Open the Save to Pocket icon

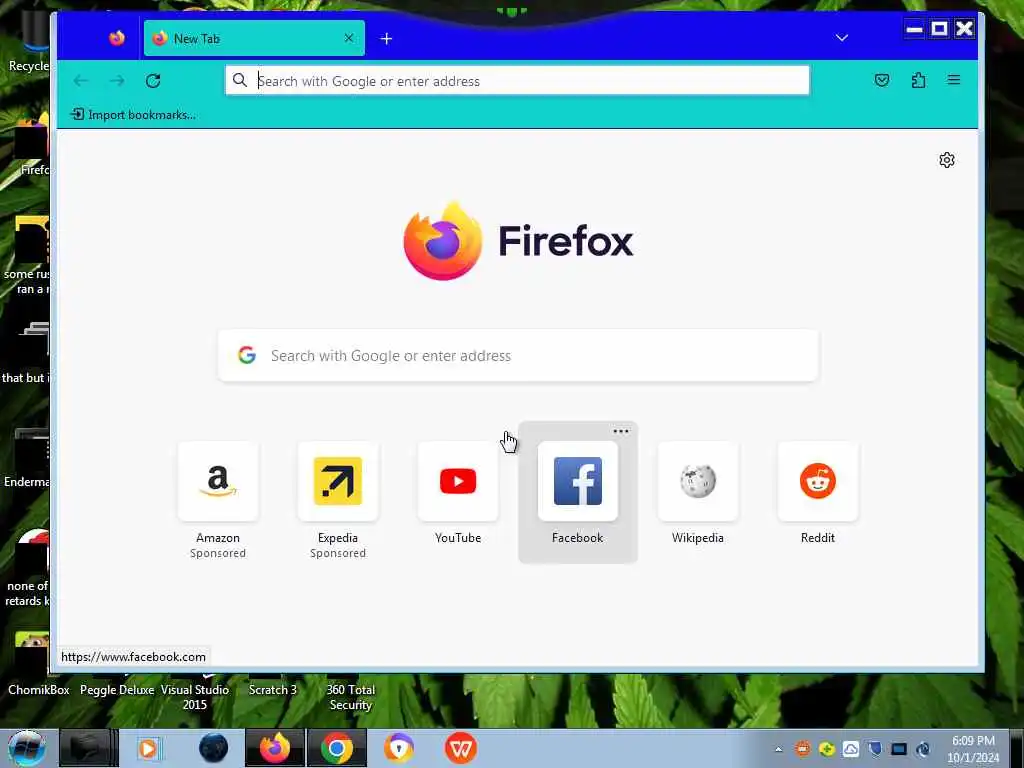(x=882, y=80)
